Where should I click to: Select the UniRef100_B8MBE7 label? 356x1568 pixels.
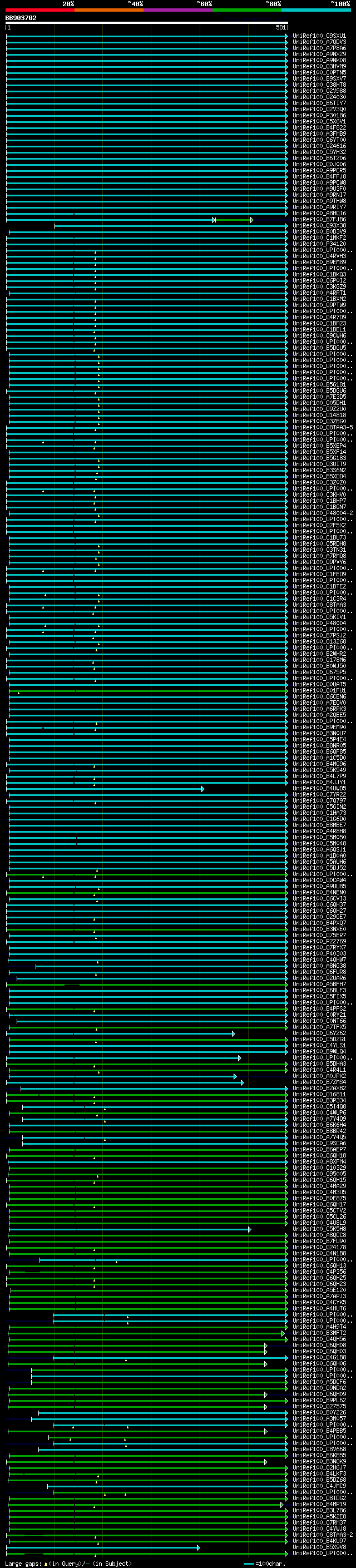coord(319,825)
